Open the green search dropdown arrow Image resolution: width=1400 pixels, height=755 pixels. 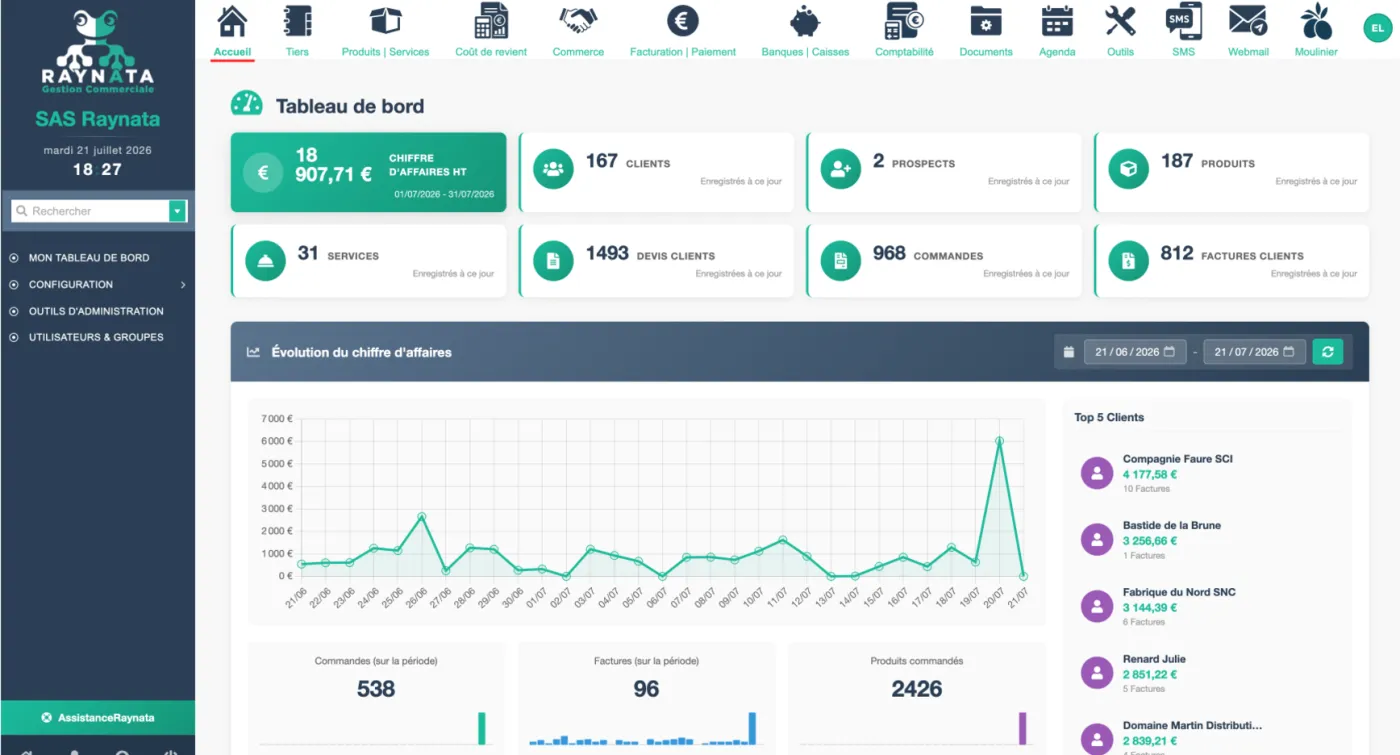[177, 211]
